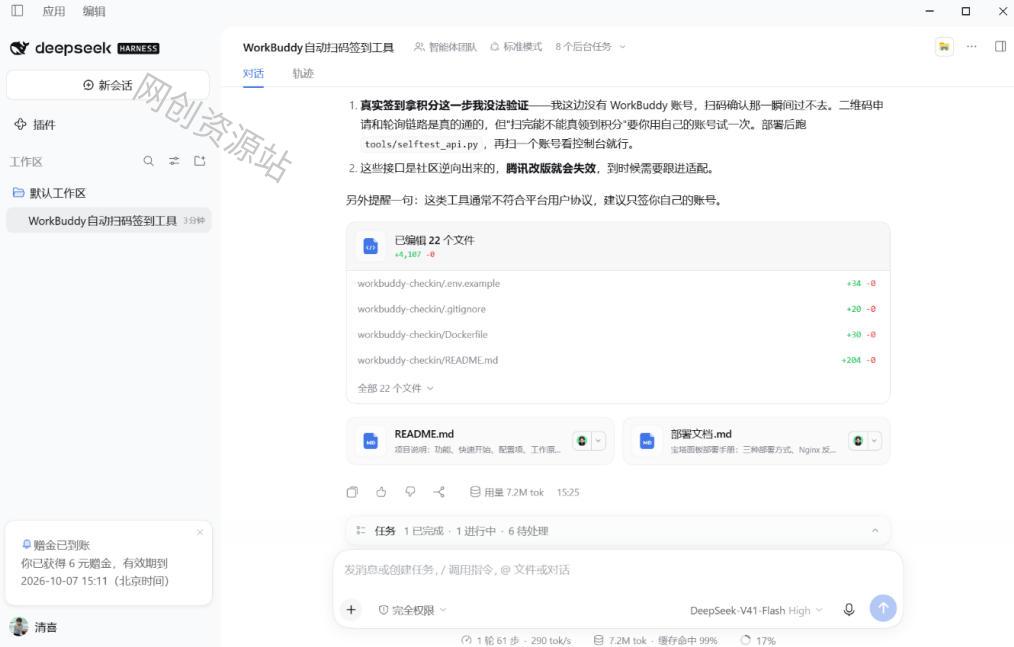Screen dimensions: 1014x647
Task: Dislike the response with thumbs-down
Action: pyautogui.click(x=410, y=492)
